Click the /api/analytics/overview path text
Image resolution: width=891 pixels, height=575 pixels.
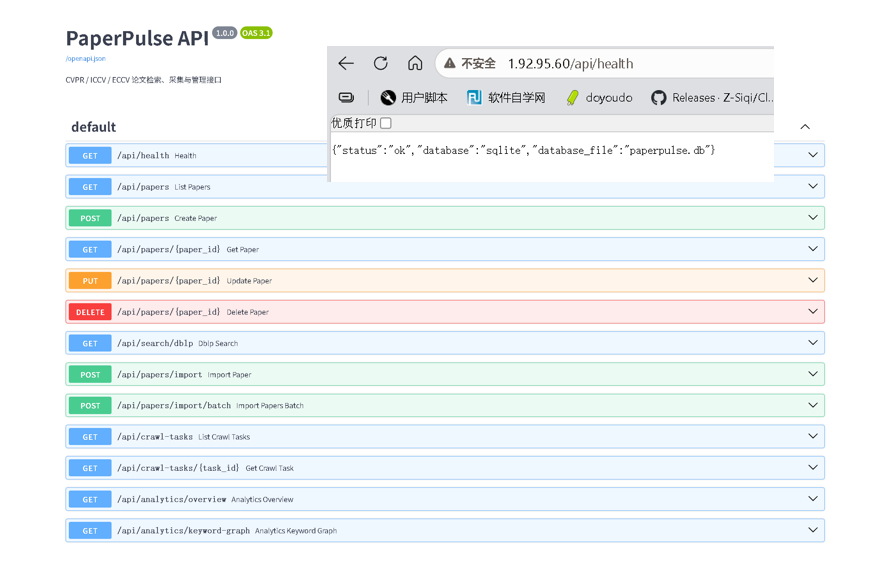tap(172, 499)
